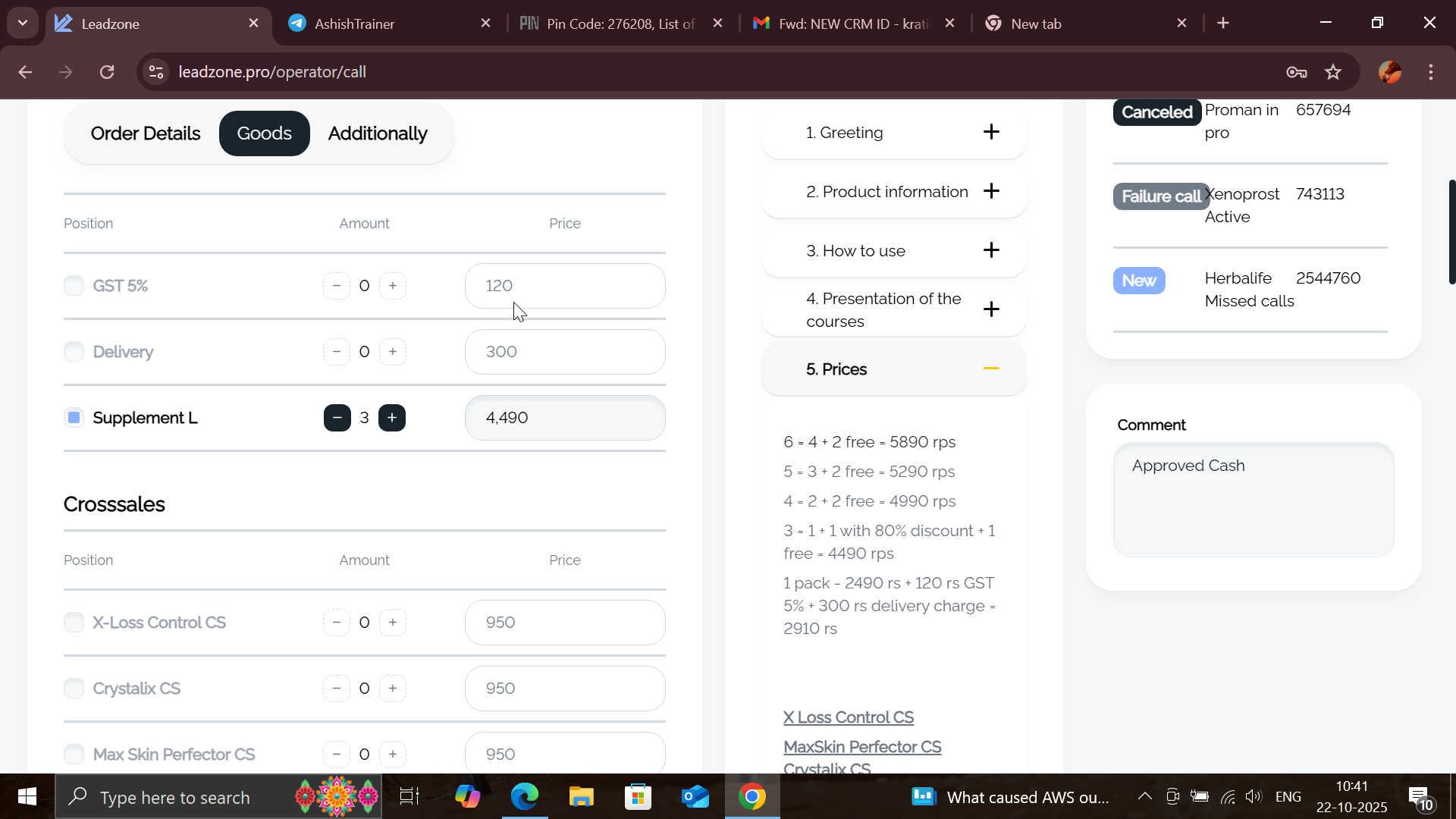The width and height of the screenshot is (1456, 819).
Task: Open password key icon in address bar
Action: [x=1296, y=72]
